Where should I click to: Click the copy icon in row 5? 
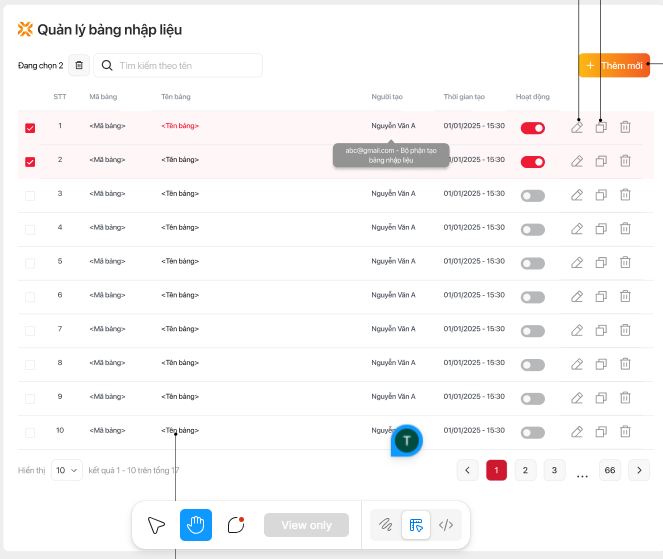601,263
